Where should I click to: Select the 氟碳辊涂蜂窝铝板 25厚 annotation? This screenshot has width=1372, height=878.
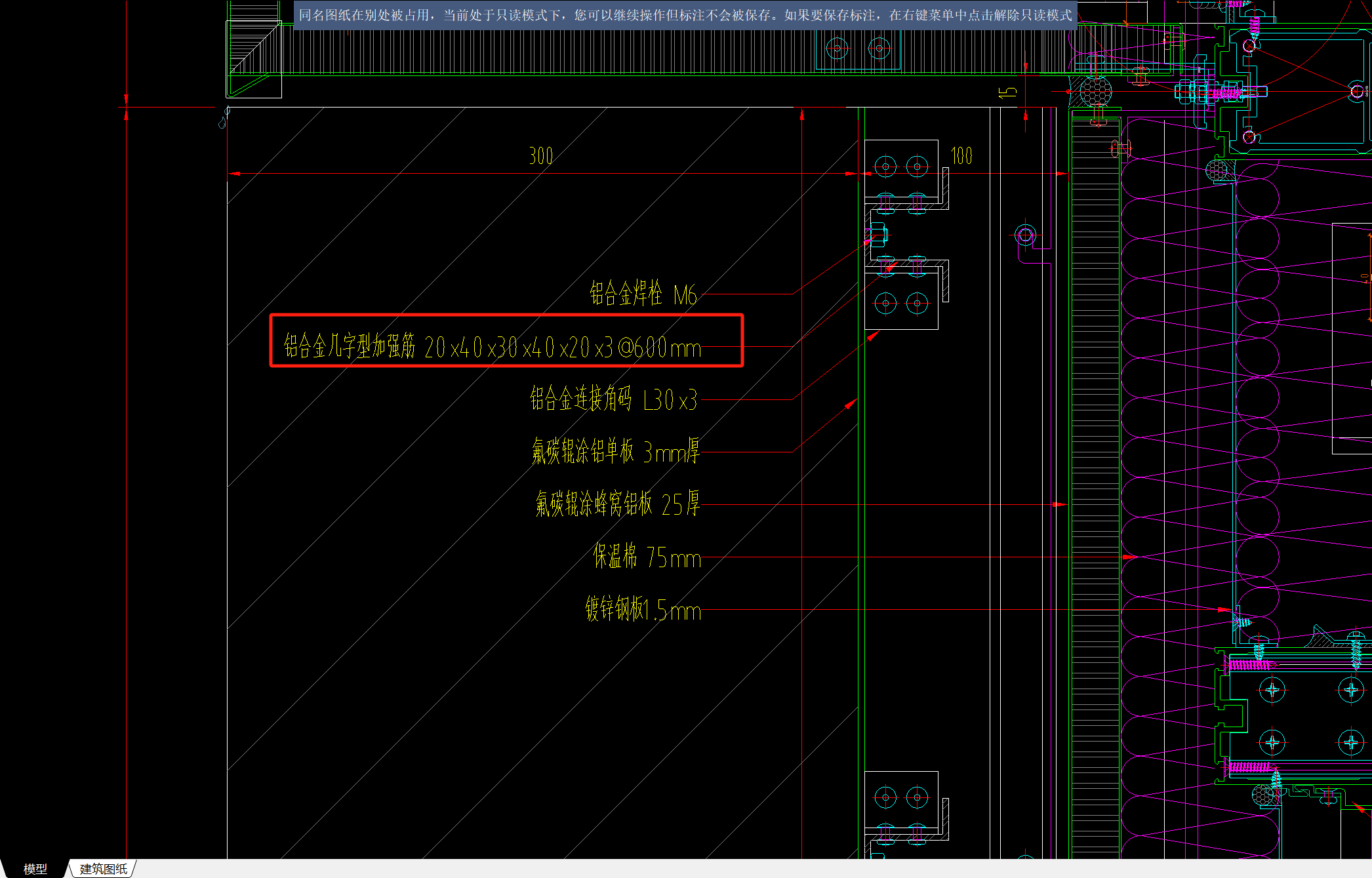pos(617,504)
